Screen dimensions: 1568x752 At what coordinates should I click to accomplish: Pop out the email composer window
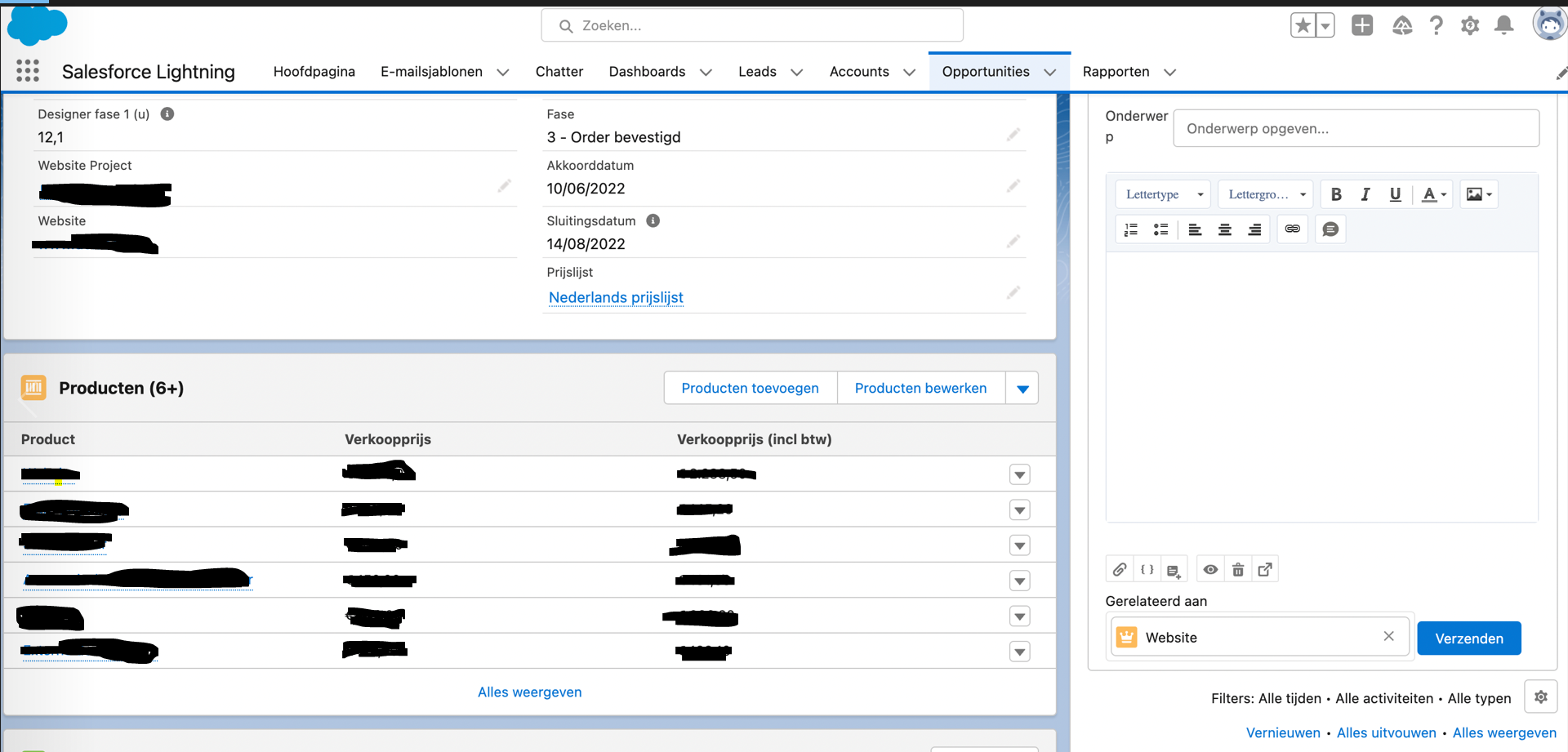pyautogui.click(x=1265, y=569)
